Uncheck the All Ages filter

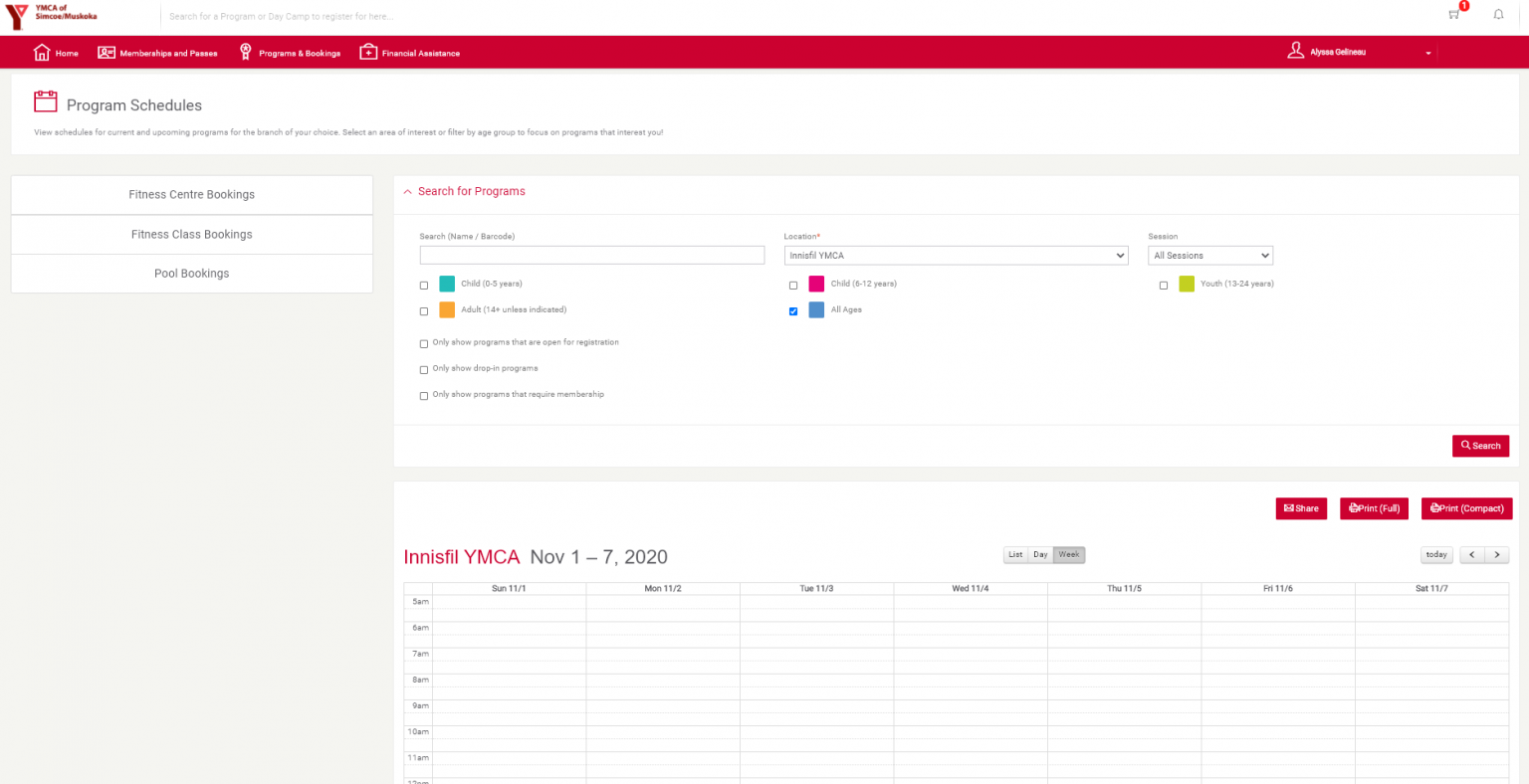tap(792, 310)
